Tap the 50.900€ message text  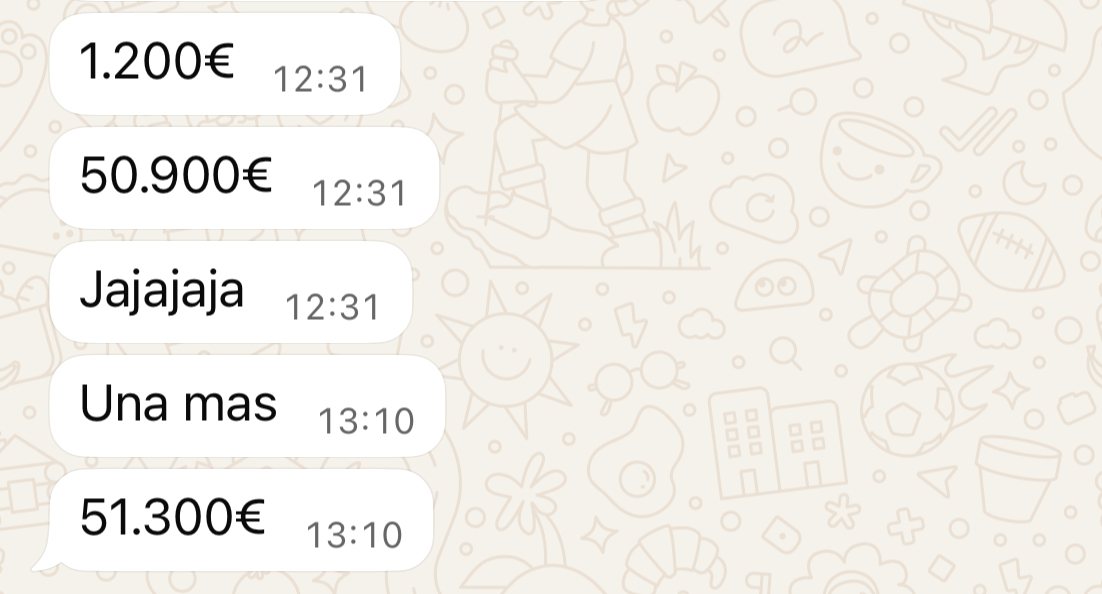176,175
